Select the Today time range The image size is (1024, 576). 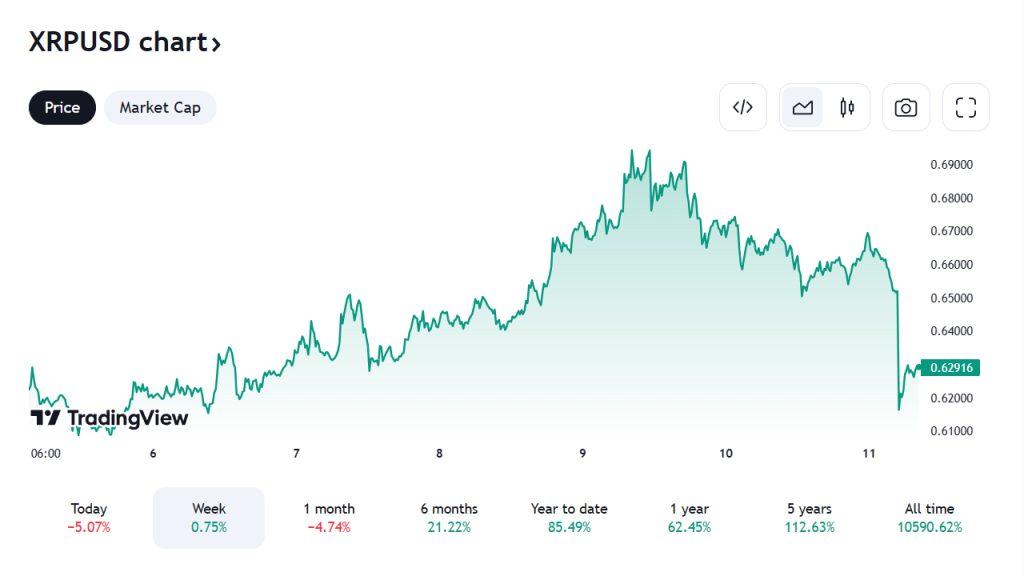pos(89,518)
